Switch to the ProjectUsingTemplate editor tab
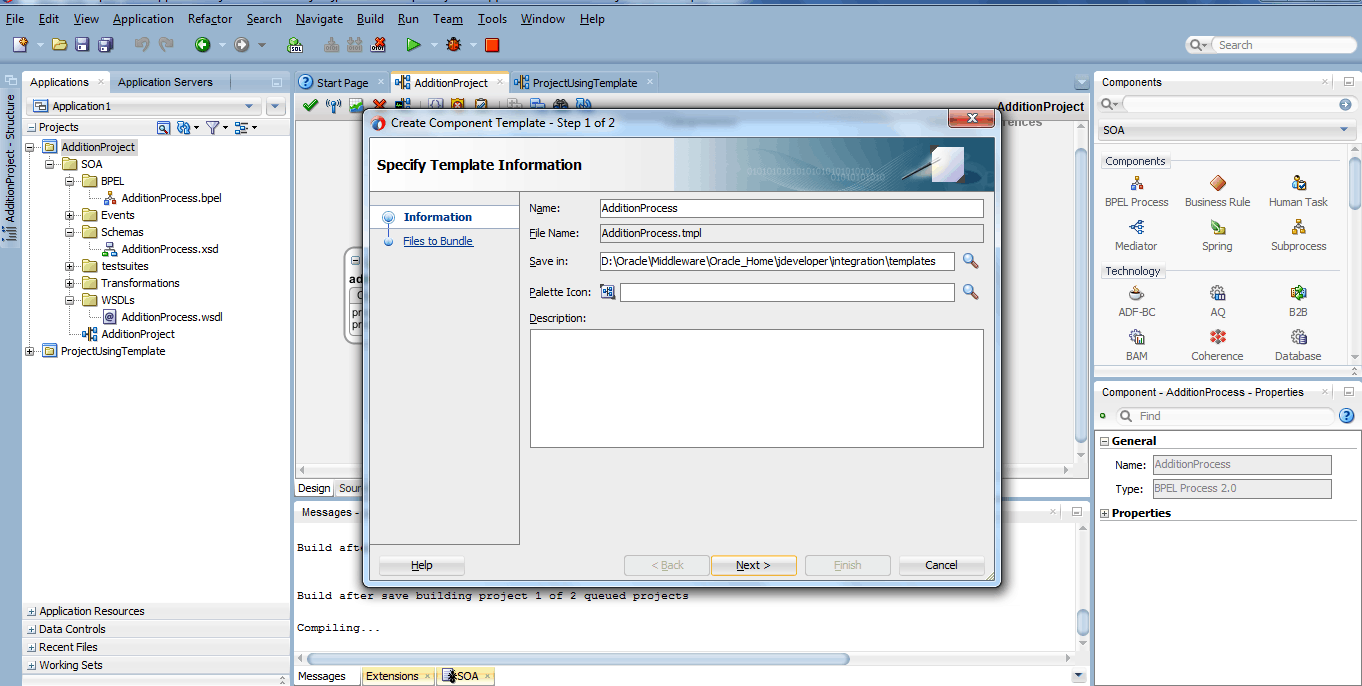 coord(585,83)
